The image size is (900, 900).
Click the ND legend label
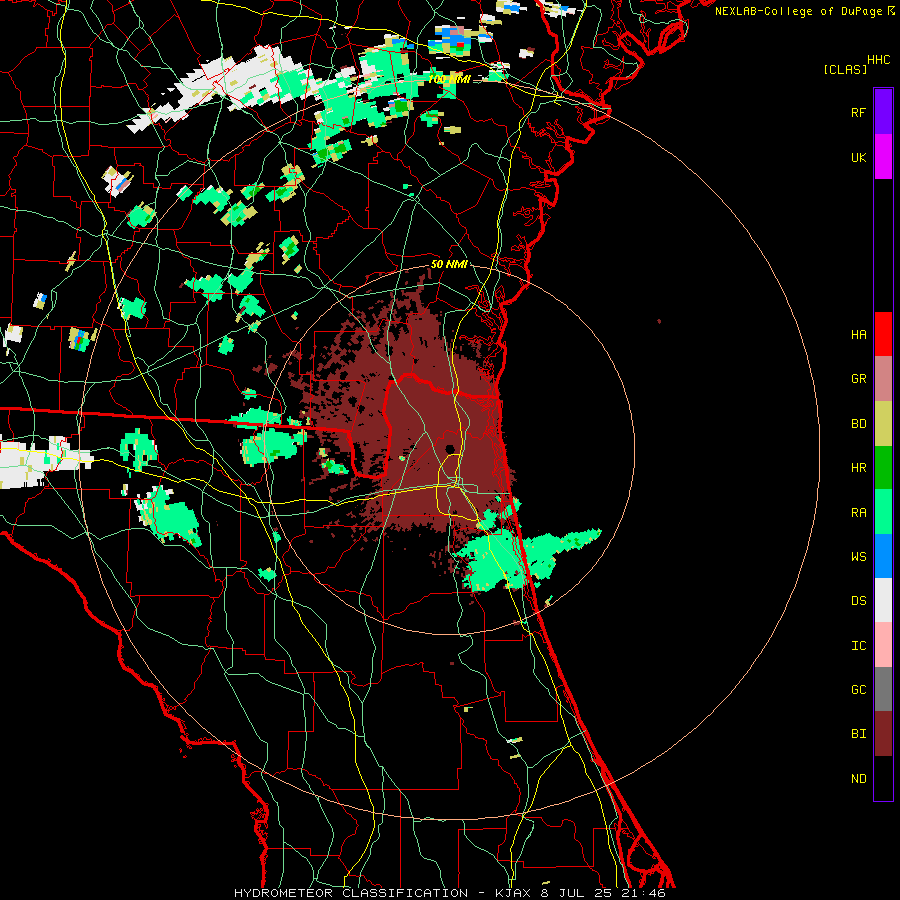point(859,779)
